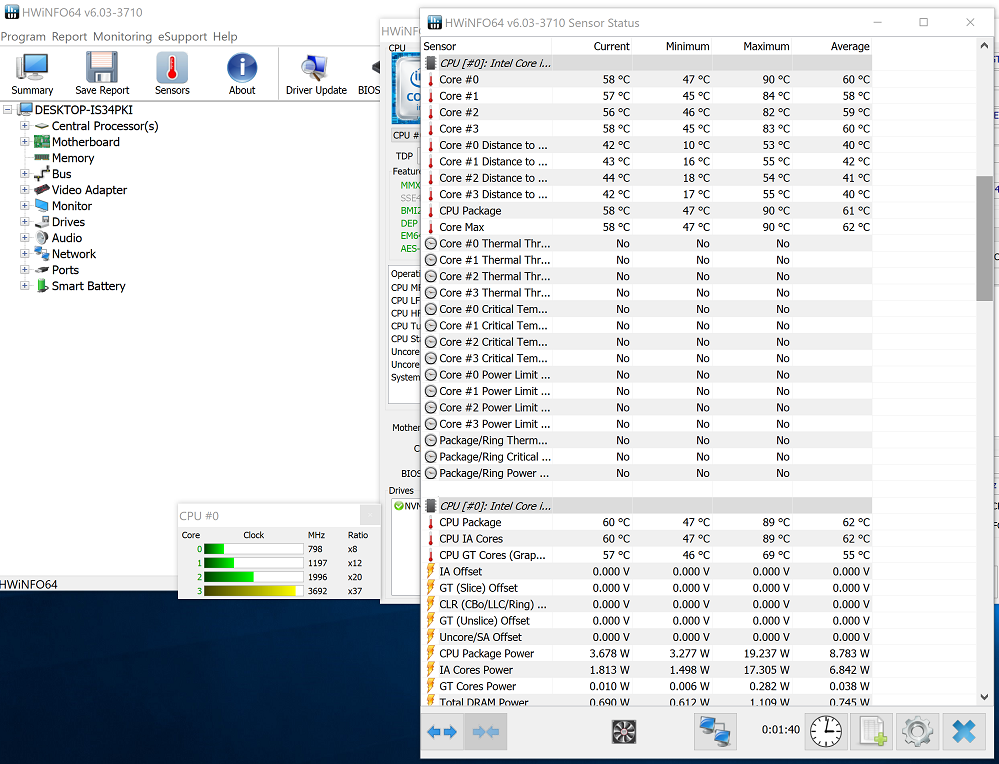This screenshot has height=764, width=999.
Task: Click the Average column header
Action: pos(832,47)
